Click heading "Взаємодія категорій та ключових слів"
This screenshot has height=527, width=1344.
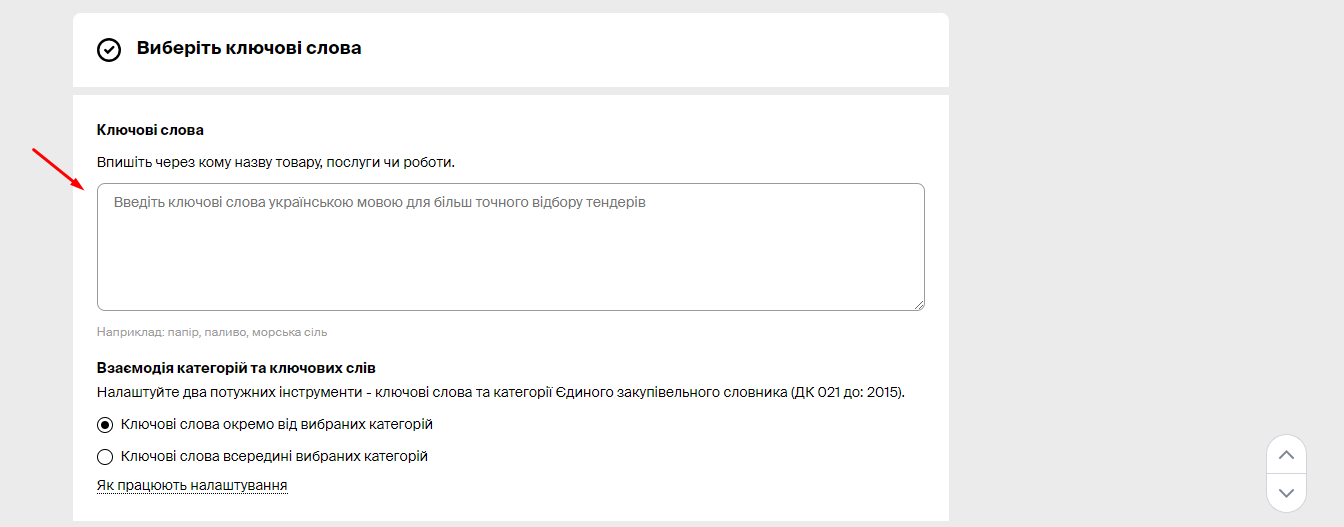[x=236, y=368]
